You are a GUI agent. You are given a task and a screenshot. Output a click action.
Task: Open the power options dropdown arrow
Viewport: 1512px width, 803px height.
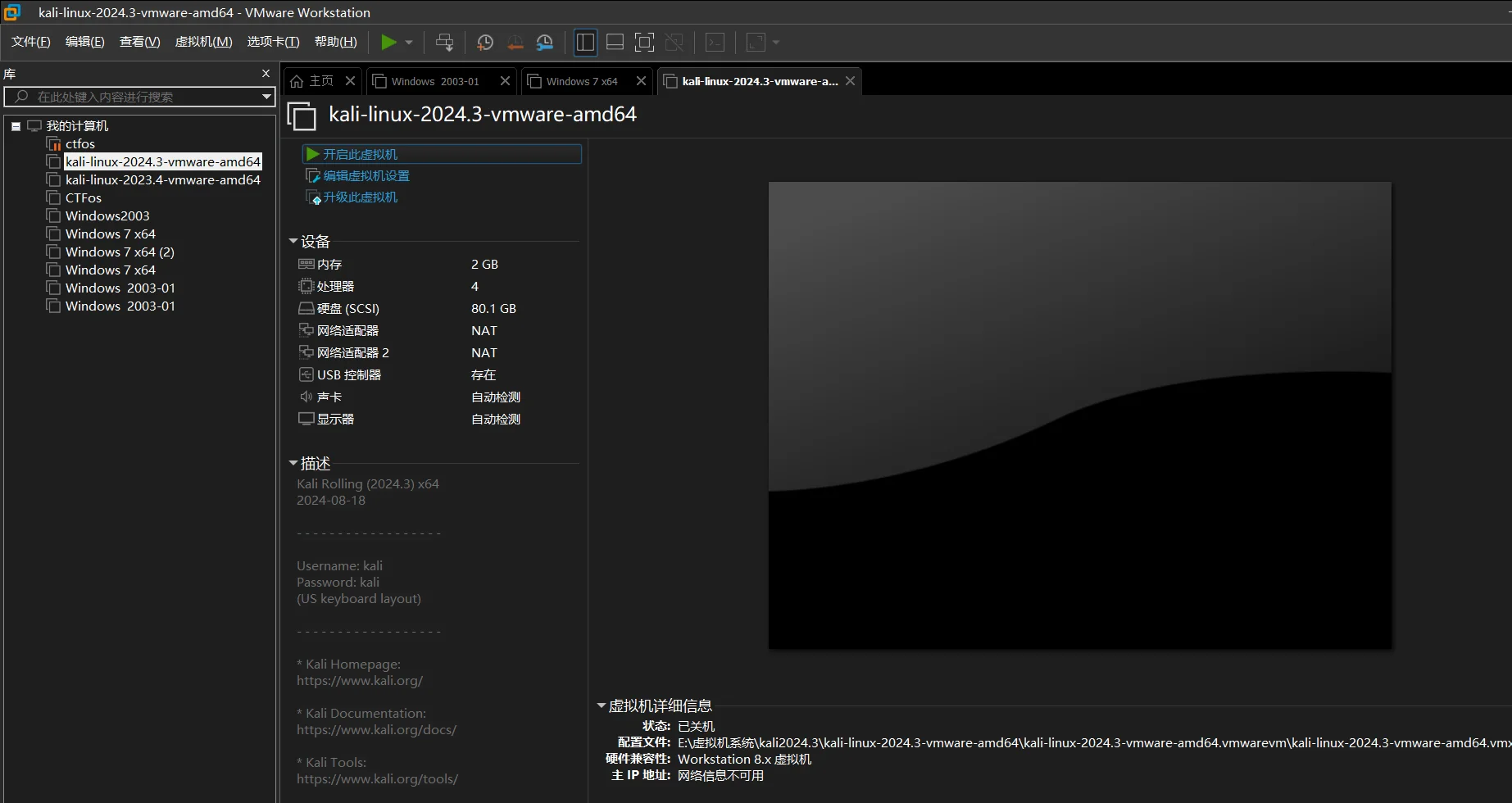point(409,42)
